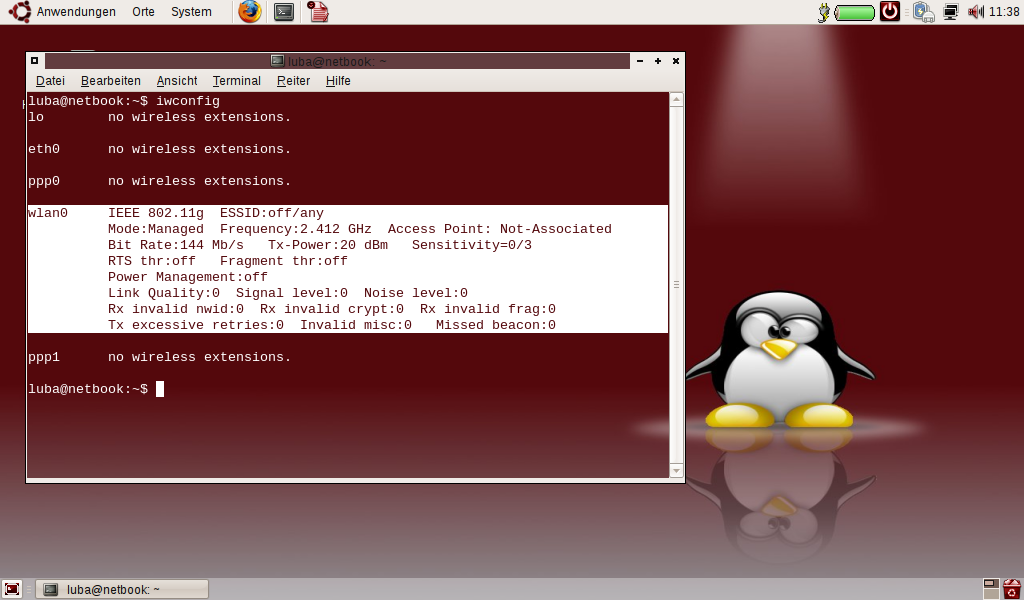Click the text IEEE 802.11g

tap(155, 213)
